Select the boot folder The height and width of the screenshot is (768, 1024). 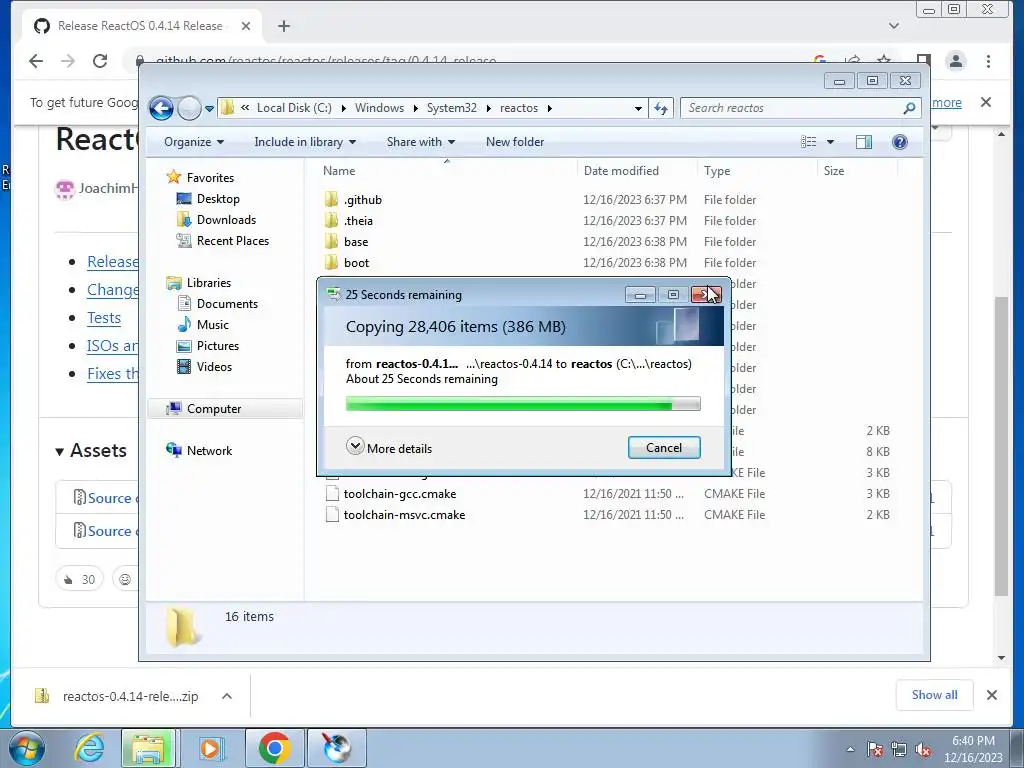coord(357,263)
